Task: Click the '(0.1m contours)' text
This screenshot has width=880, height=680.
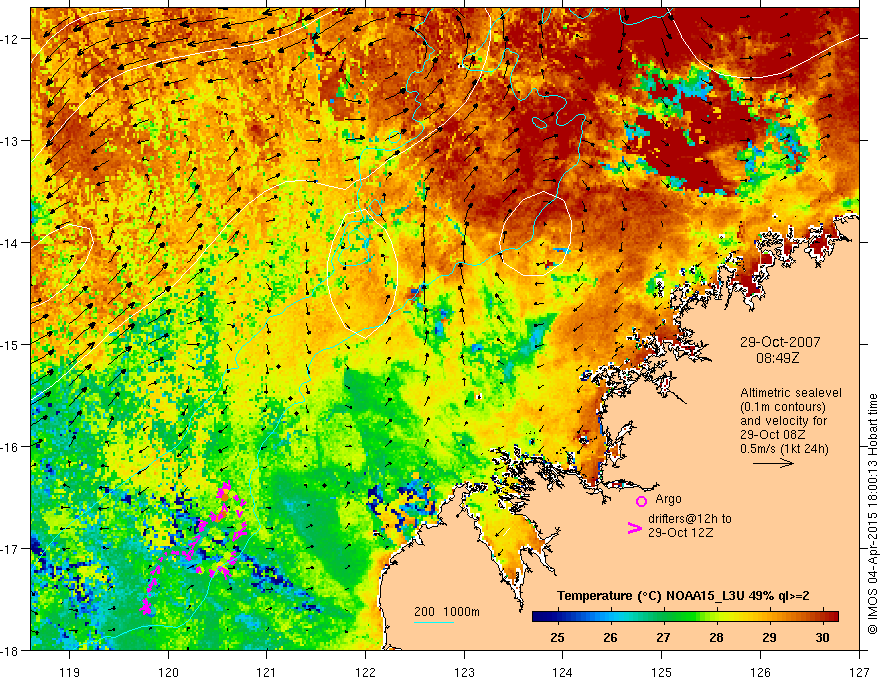Action: pyautogui.click(x=783, y=407)
